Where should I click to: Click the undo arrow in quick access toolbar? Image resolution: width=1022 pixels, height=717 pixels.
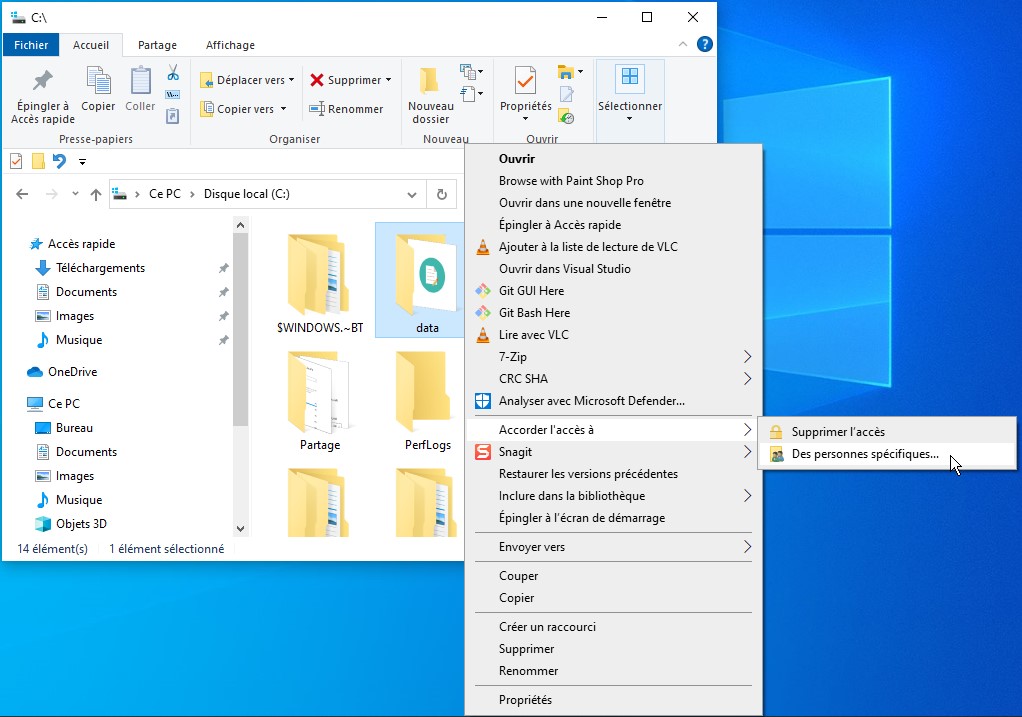pos(59,161)
